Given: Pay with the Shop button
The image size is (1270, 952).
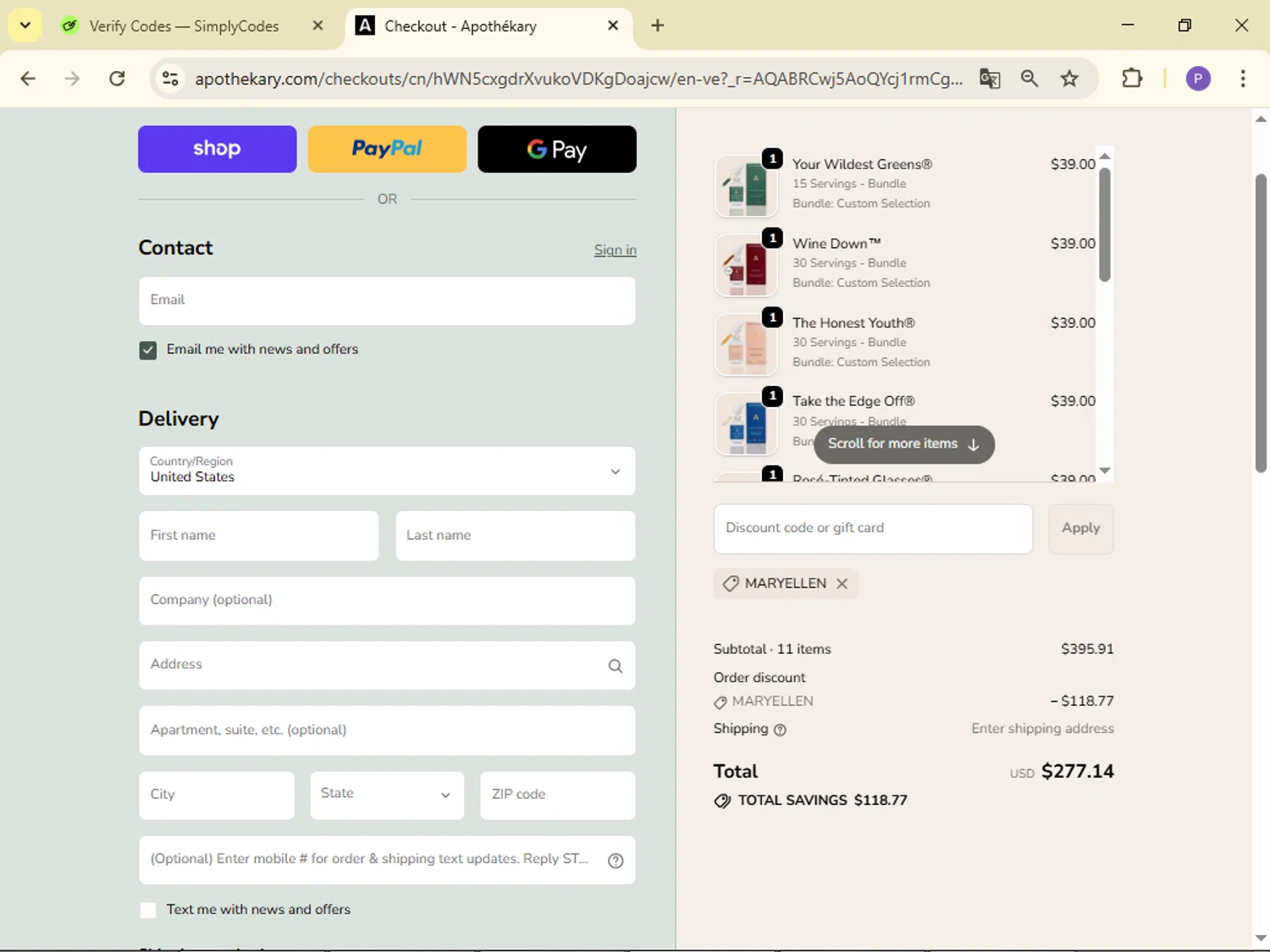Looking at the screenshot, I should 218,149.
